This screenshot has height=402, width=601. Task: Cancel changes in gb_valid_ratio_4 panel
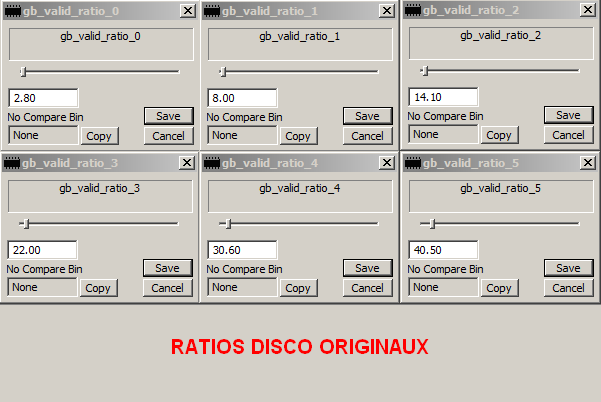(x=367, y=288)
